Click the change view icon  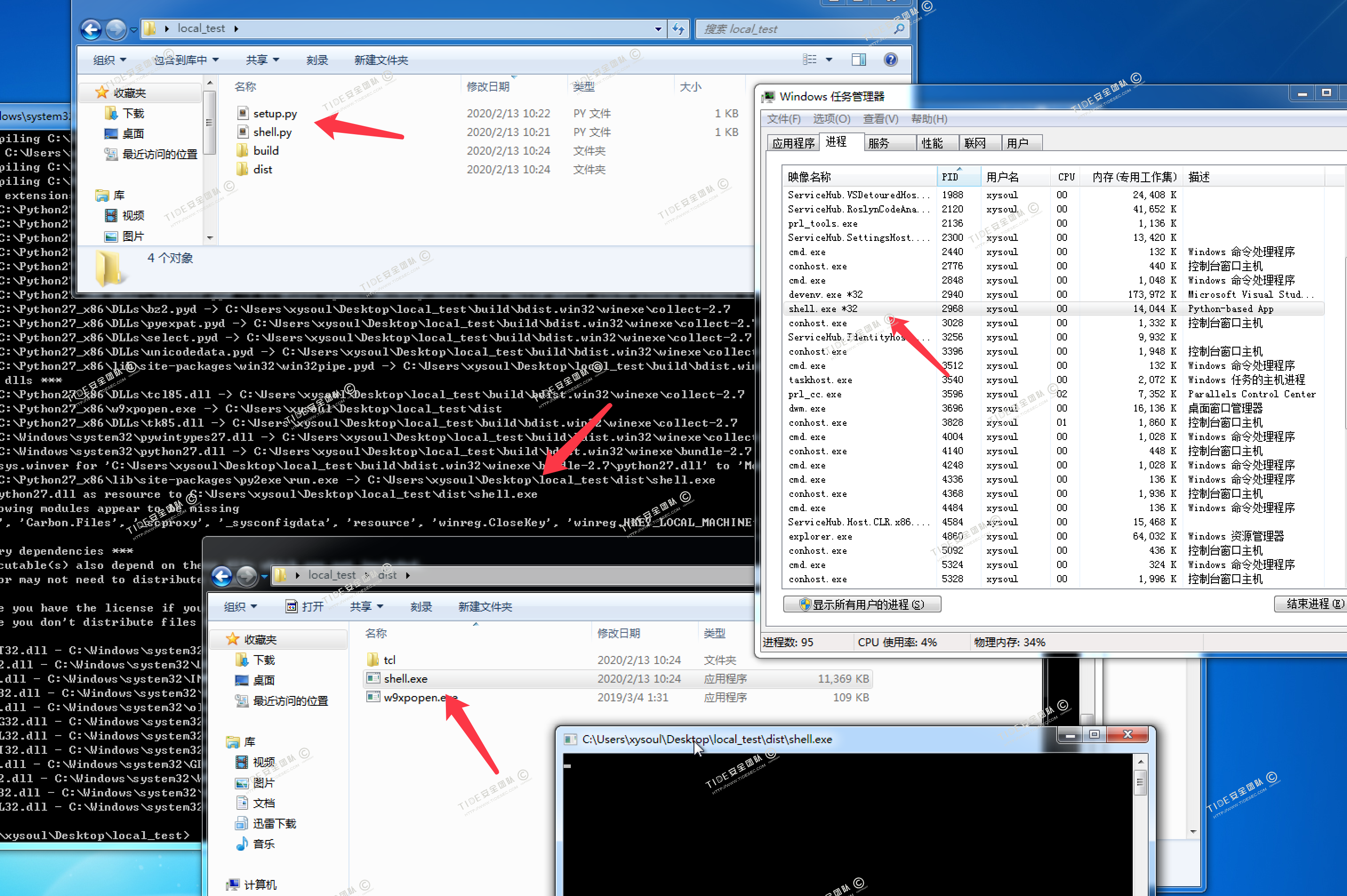point(810,60)
